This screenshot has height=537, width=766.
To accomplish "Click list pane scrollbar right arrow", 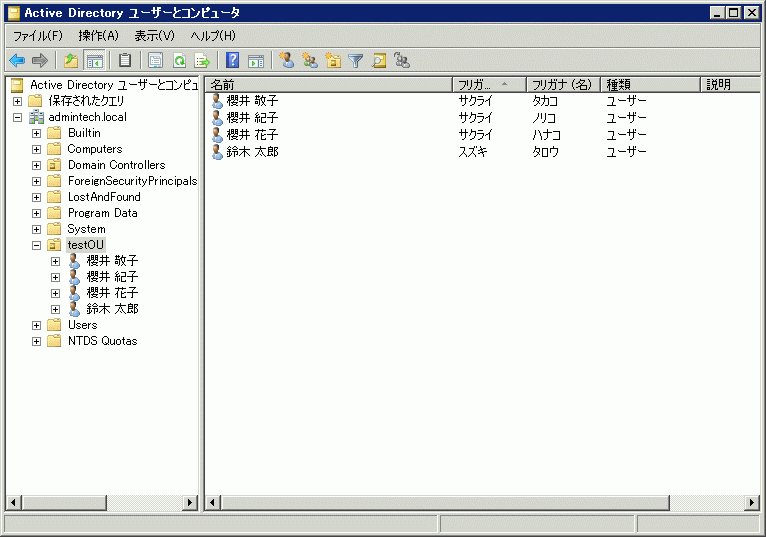I will [752, 502].
